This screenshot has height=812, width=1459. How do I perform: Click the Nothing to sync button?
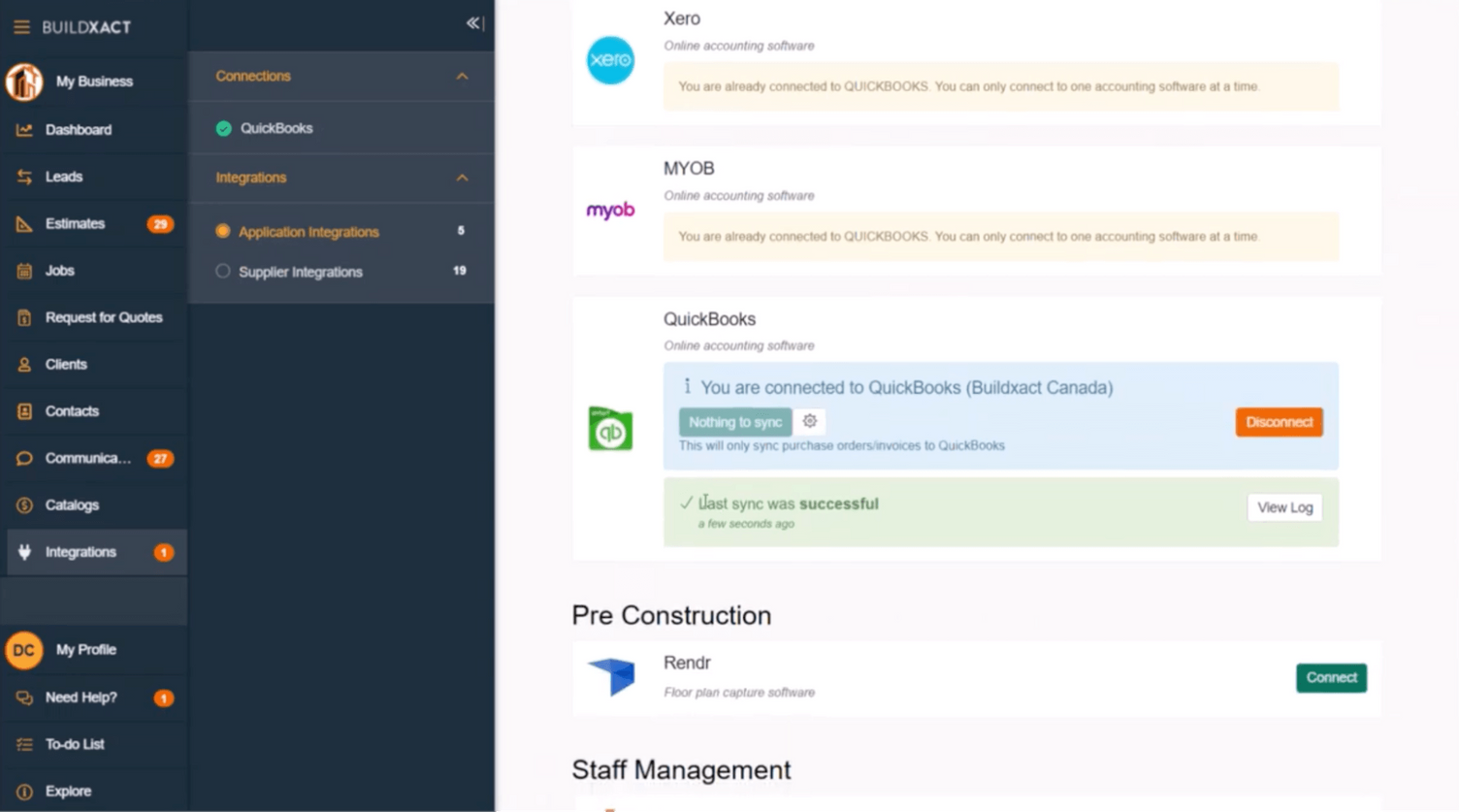coord(735,422)
